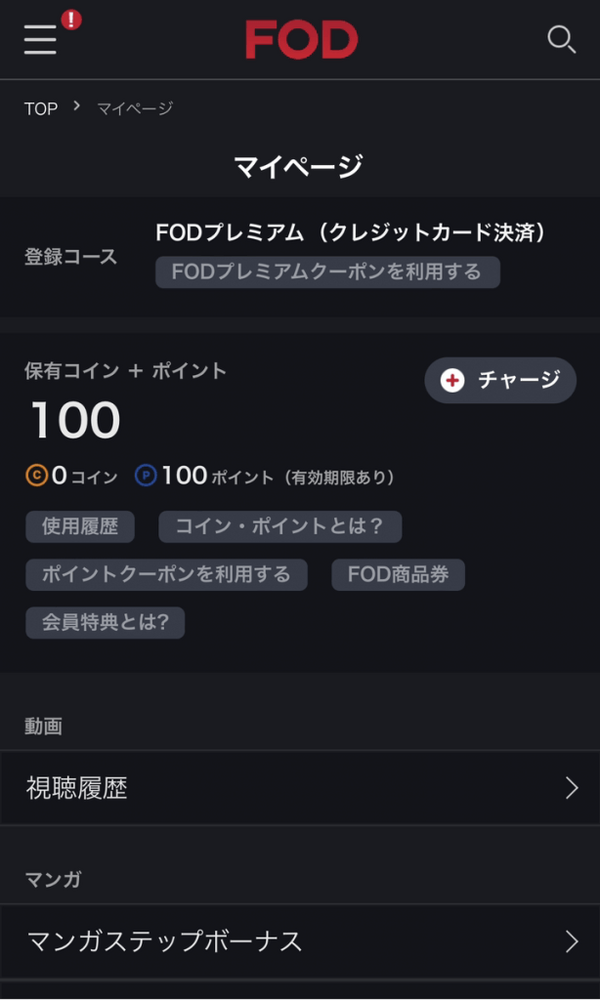The width and height of the screenshot is (600, 1000).
Task: Click the FOD logo in the header
Action: (x=301, y=40)
